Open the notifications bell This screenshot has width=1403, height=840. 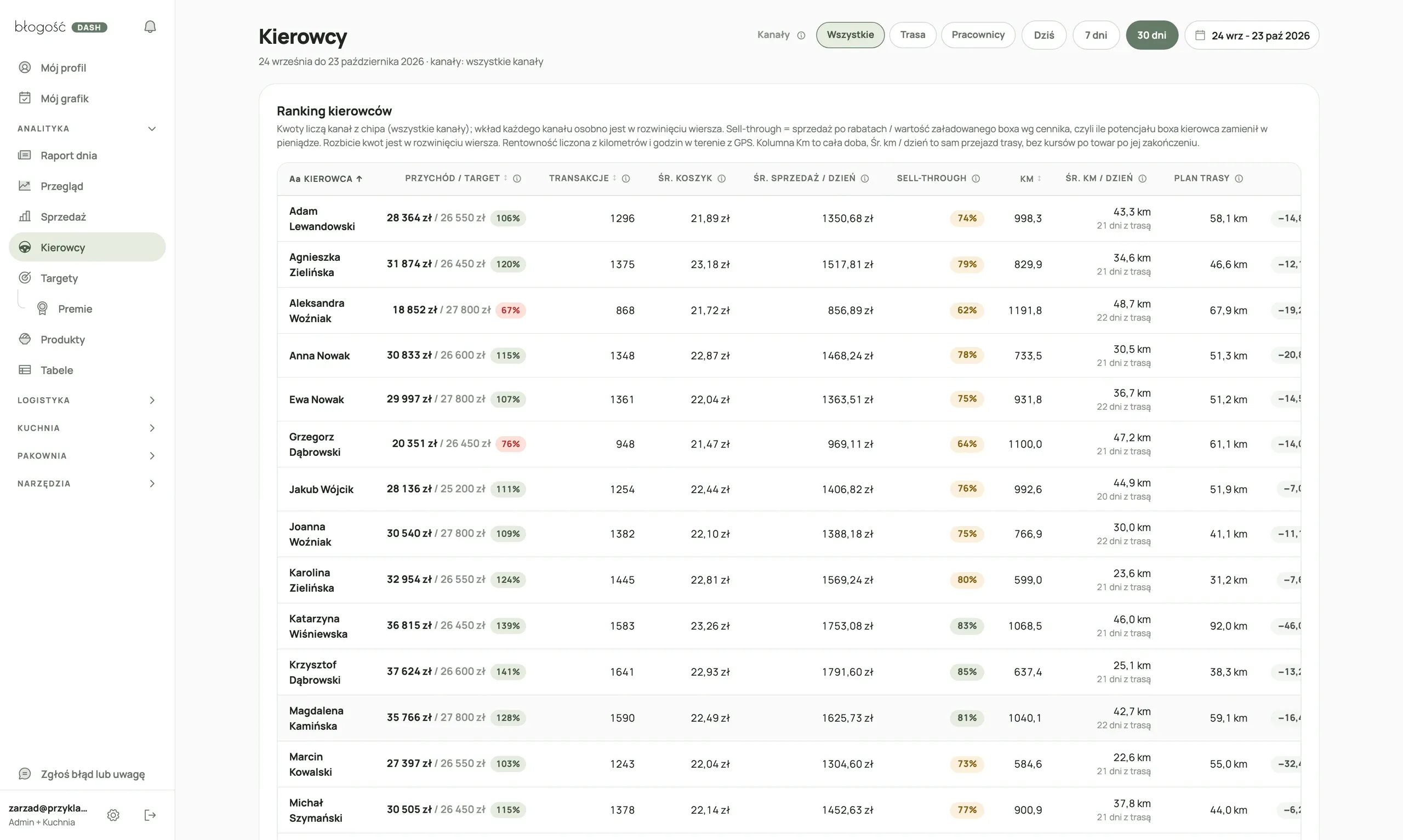pyautogui.click(x=150, y=27)
